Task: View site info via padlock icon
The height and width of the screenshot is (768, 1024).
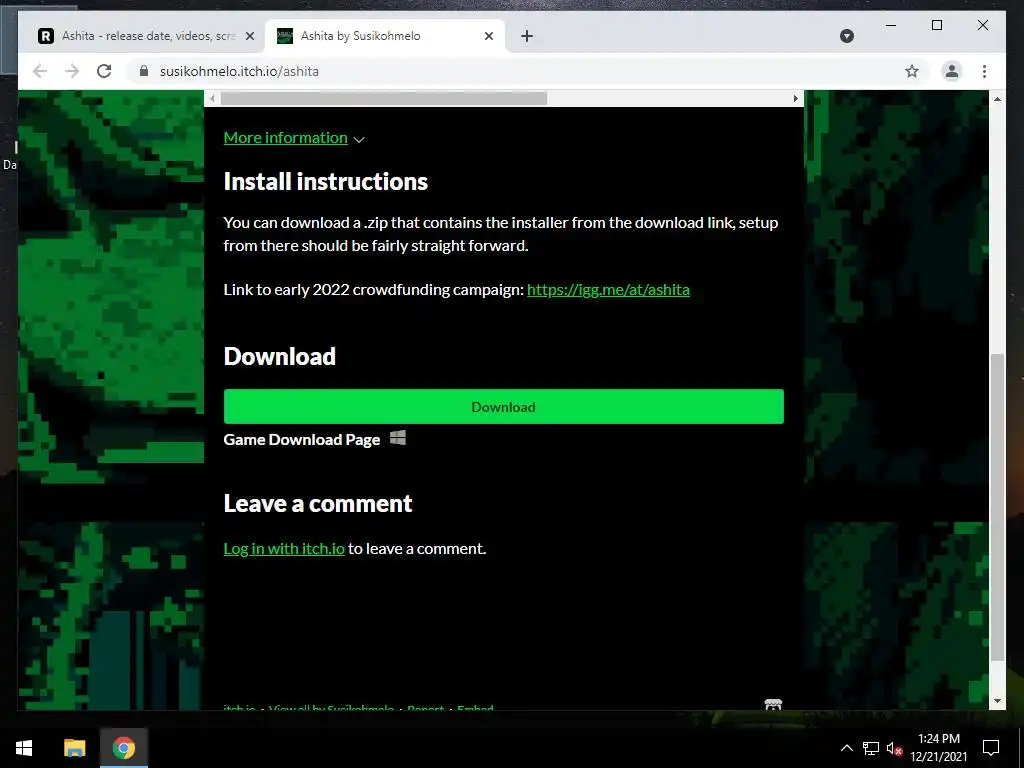Action: (x=144, y=71)
